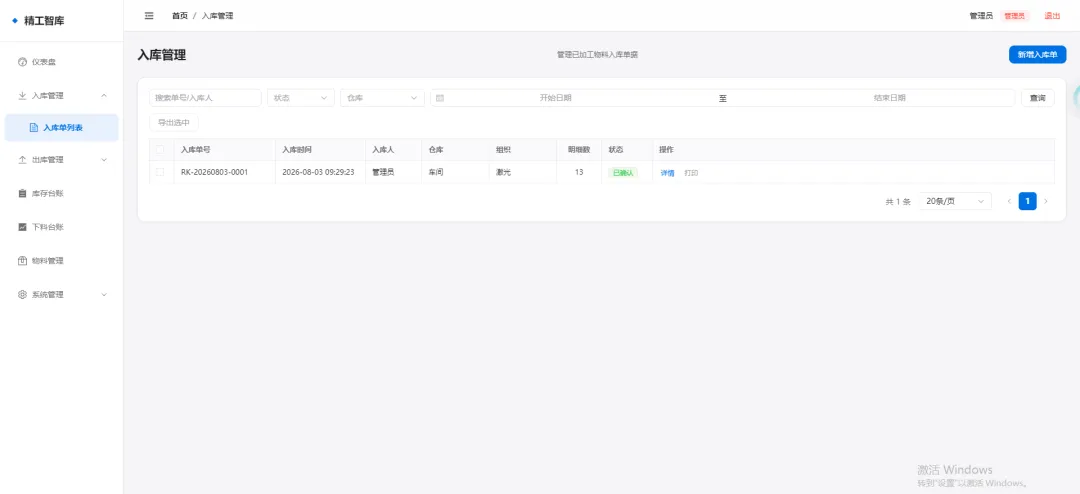Click the 导出选中 button
The height and width of the screenshot is (494, 1080).
pos(174,123)
